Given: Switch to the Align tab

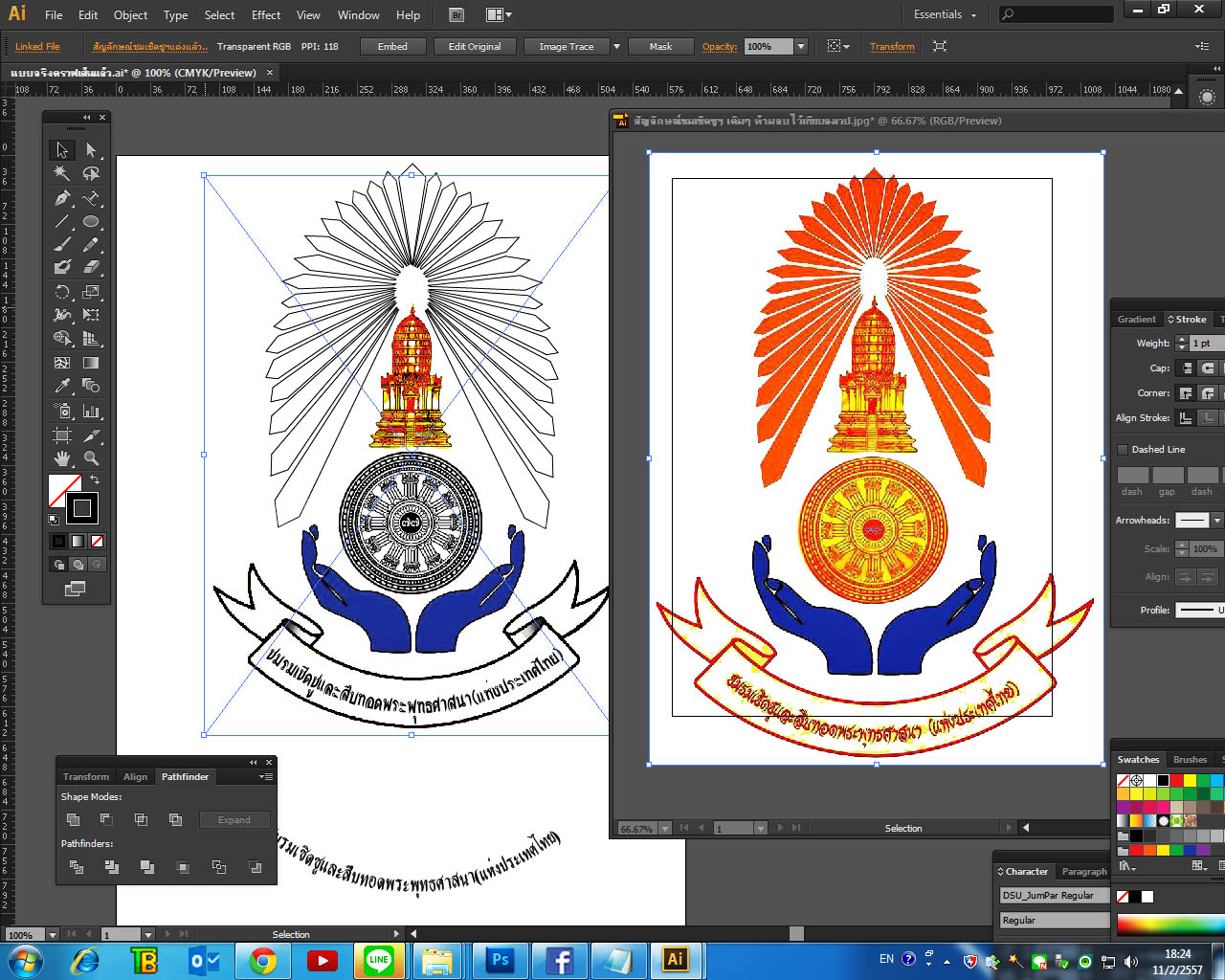Looking at the screenshot, I should click(135, 777).
